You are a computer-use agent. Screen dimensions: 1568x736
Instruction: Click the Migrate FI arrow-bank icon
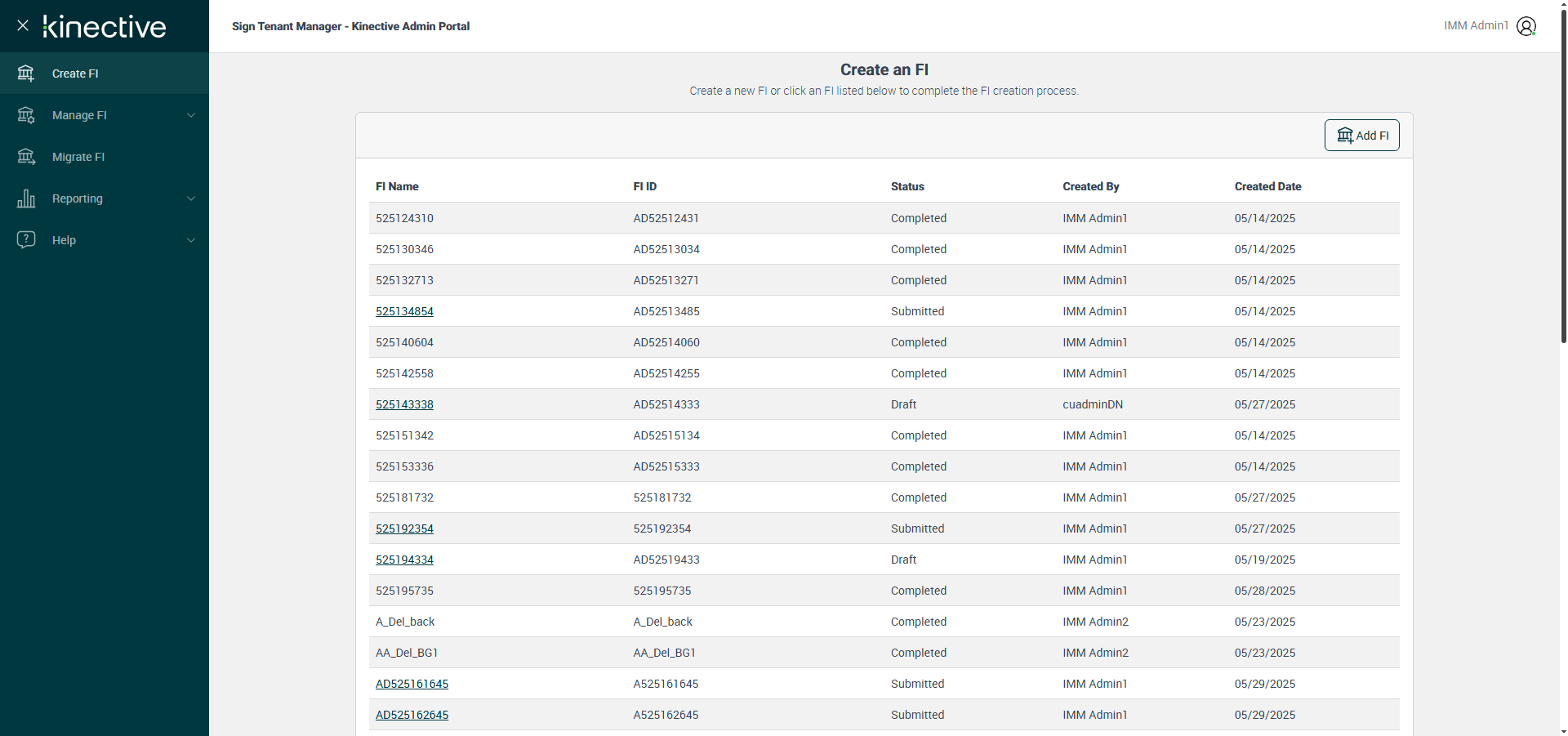[x=26, y=157]
